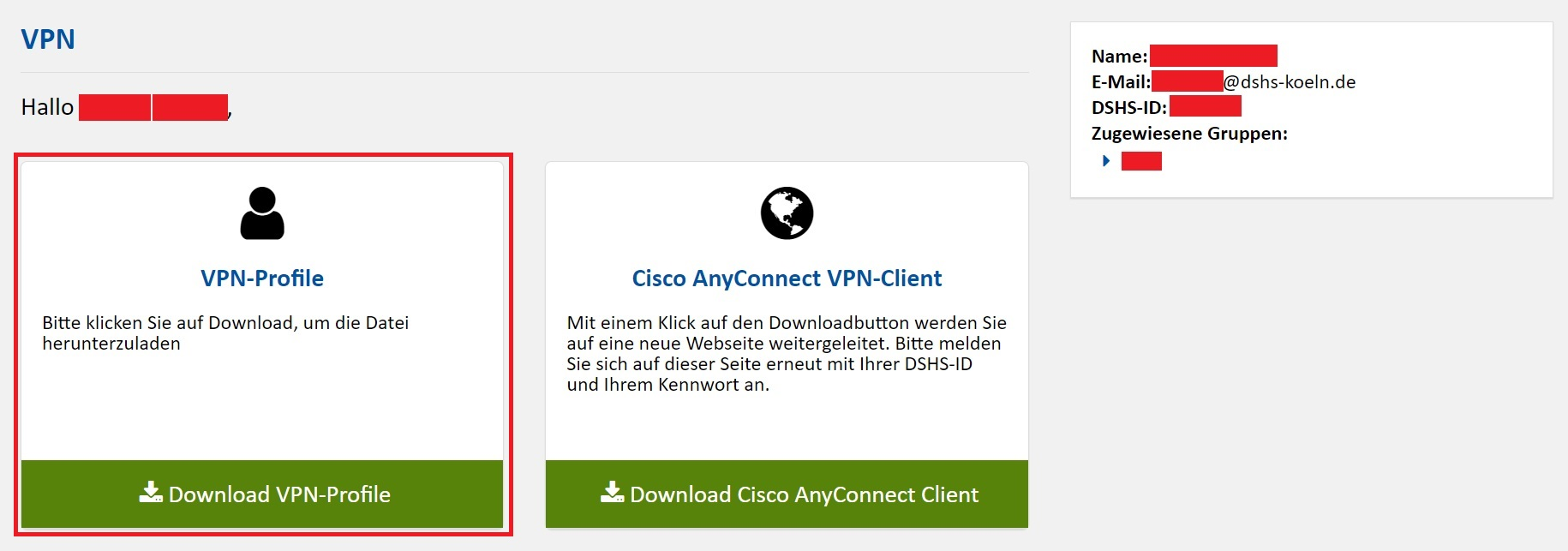Click the user silhouette icon above VPN-Profile
The image size is (1568, 551).
tap(262, 213)
